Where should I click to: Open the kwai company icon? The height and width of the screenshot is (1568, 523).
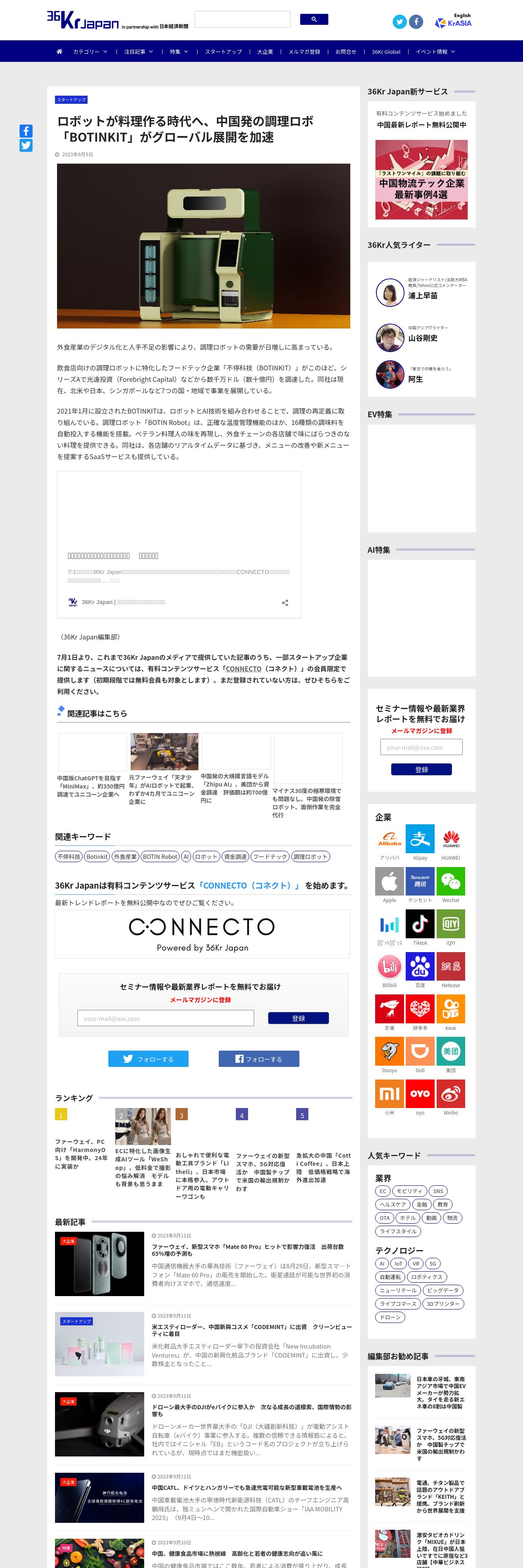(x=450, y=1009)
